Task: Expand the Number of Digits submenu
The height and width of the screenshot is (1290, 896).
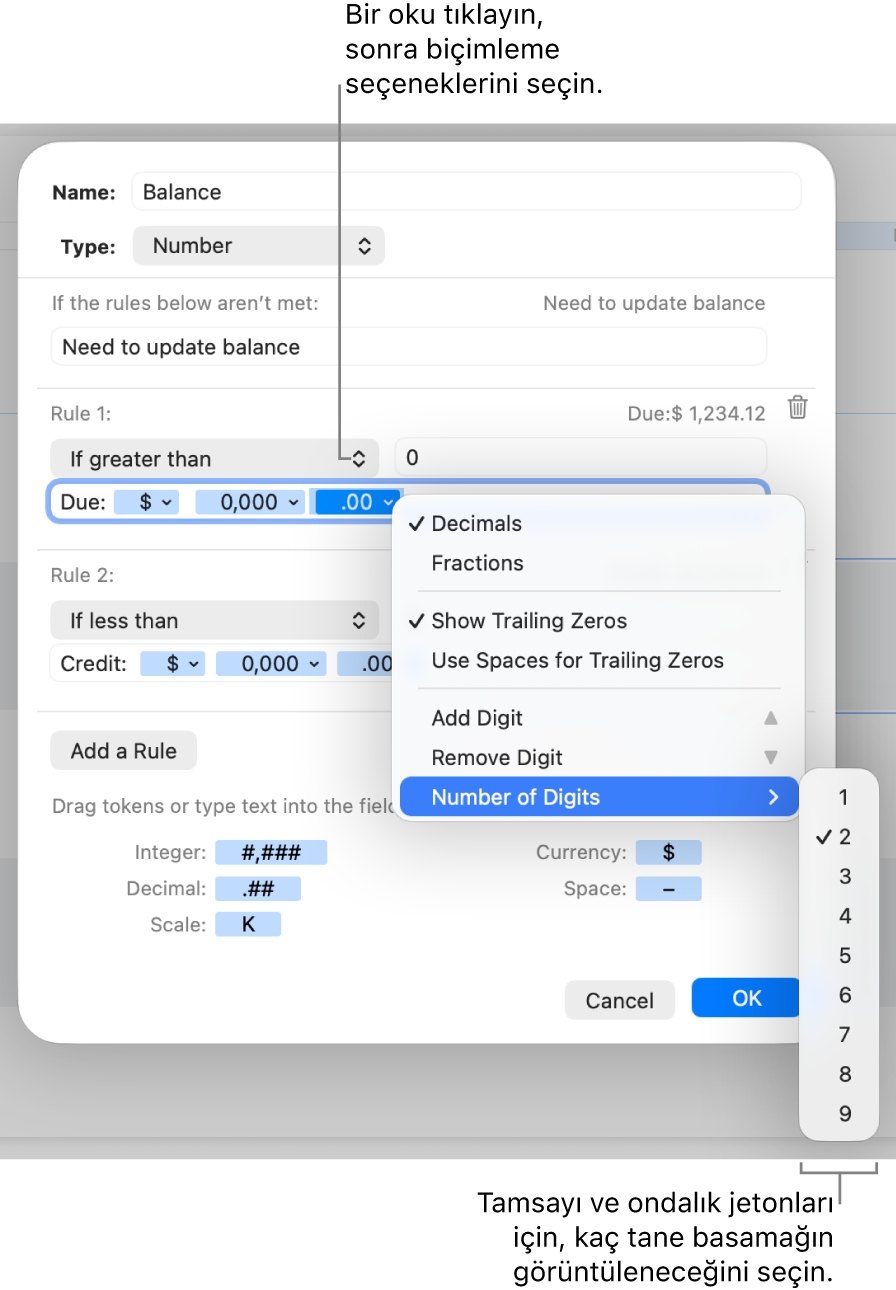Action: point(598,797)
